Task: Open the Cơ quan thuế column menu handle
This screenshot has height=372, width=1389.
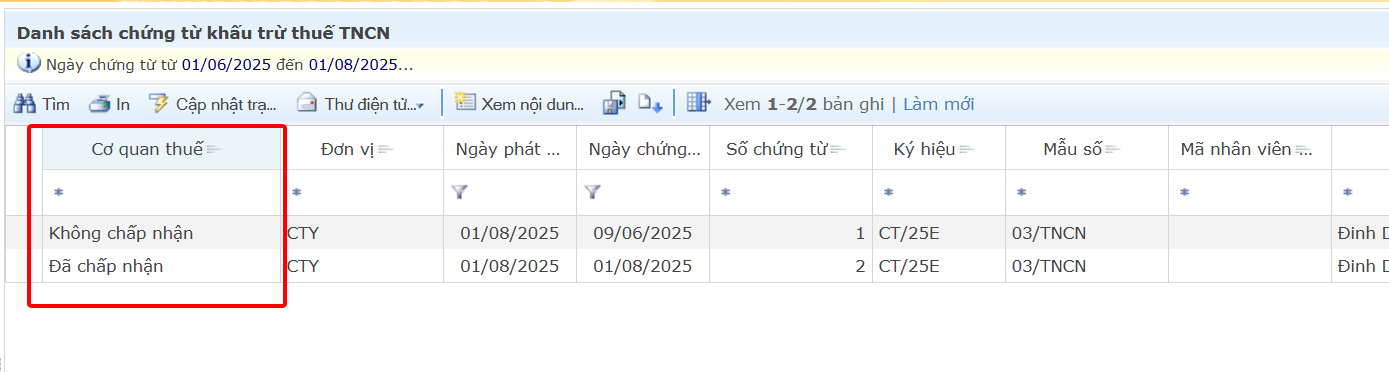Action: coord(213,149)
